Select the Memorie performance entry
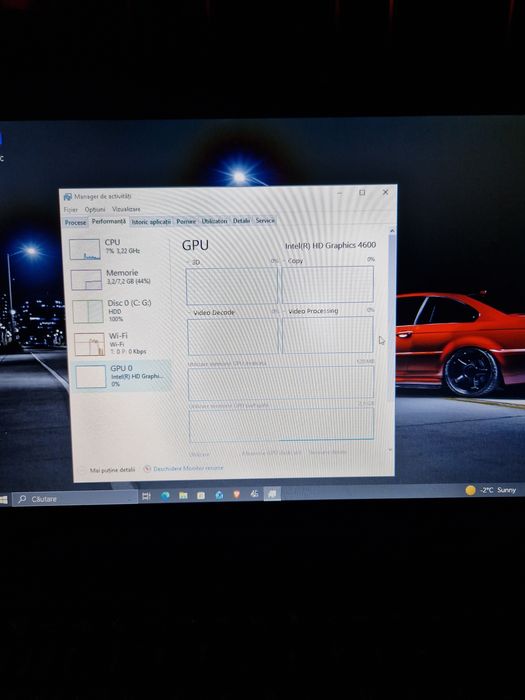Viewport: 525px width, 700px height. [119, 279]
